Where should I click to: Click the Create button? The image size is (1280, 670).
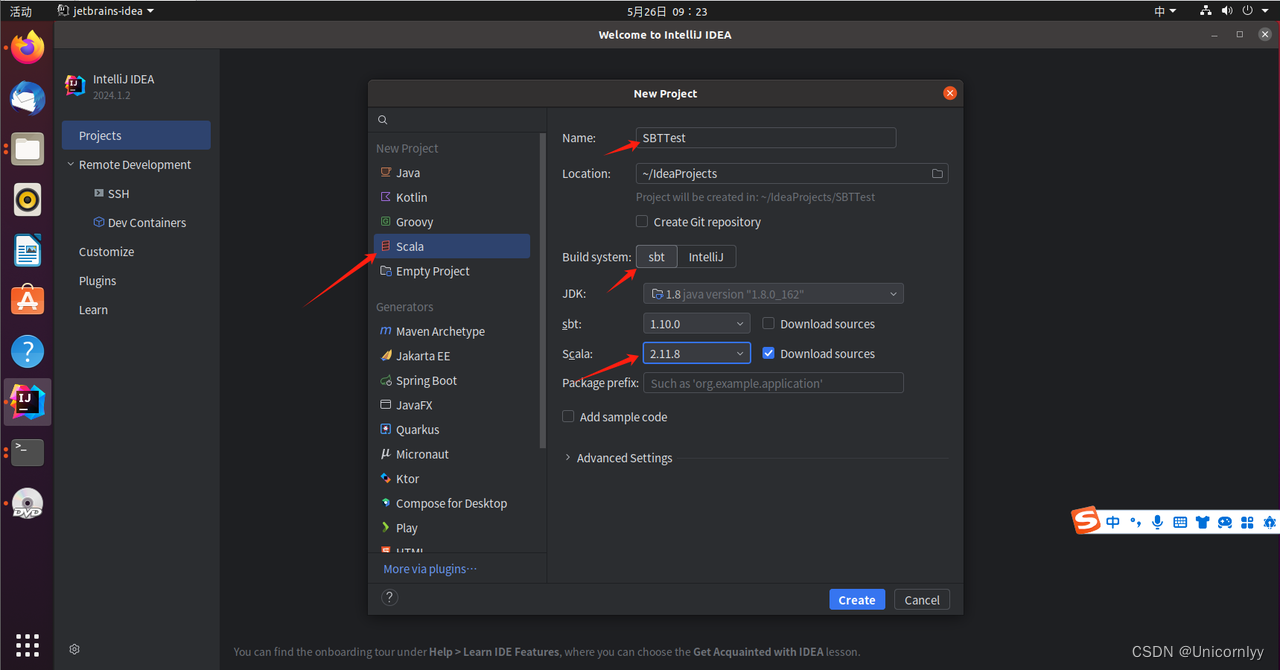point(857,600)
